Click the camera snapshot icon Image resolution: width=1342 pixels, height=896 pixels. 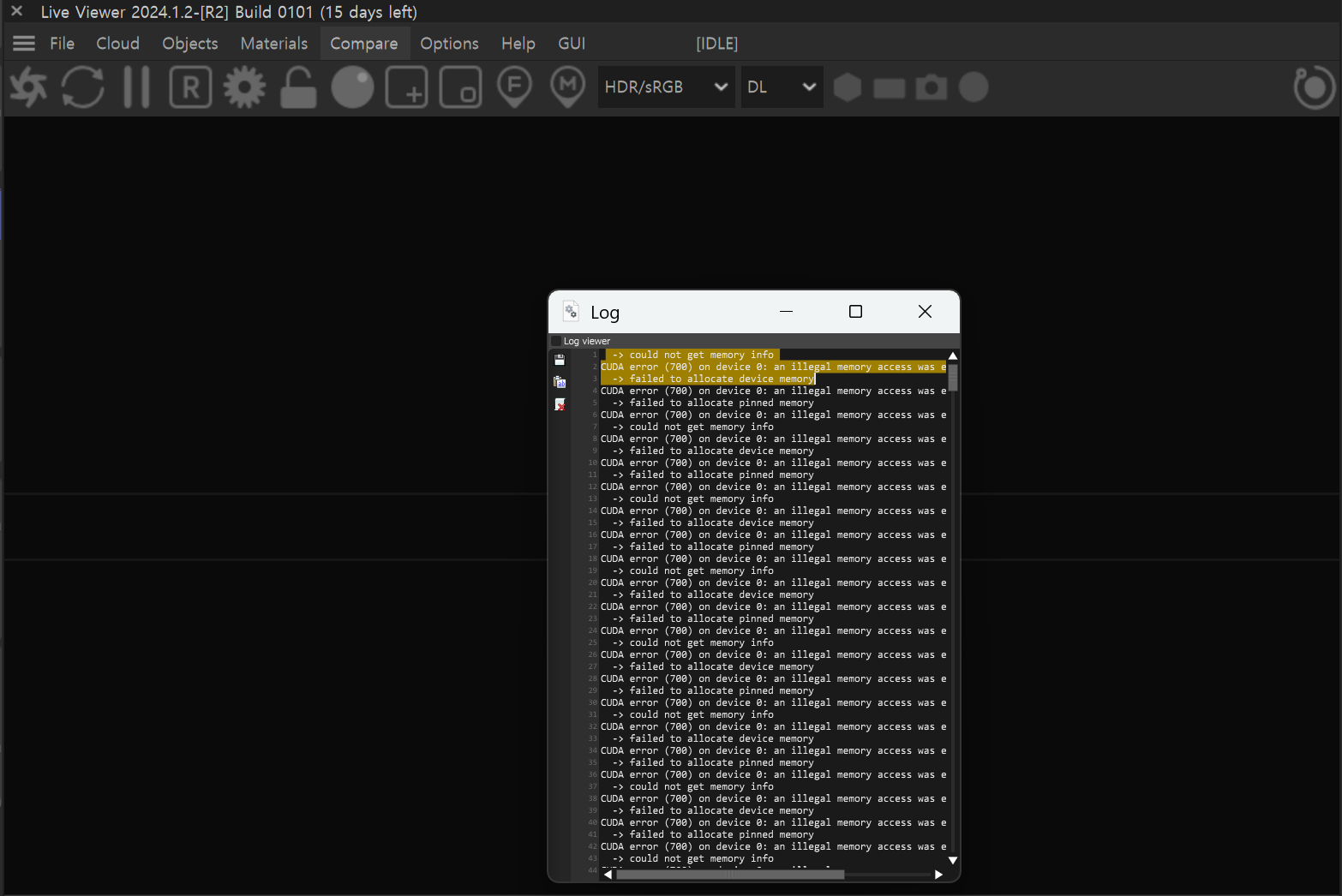click(932, 87)
